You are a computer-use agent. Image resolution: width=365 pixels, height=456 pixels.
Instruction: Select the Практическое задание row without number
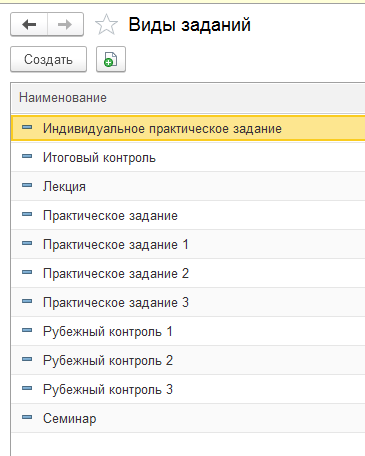[188, 215]
